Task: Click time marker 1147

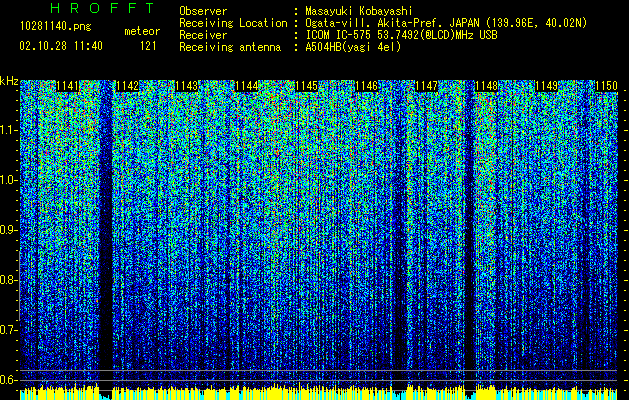Action: coord(426,86)
